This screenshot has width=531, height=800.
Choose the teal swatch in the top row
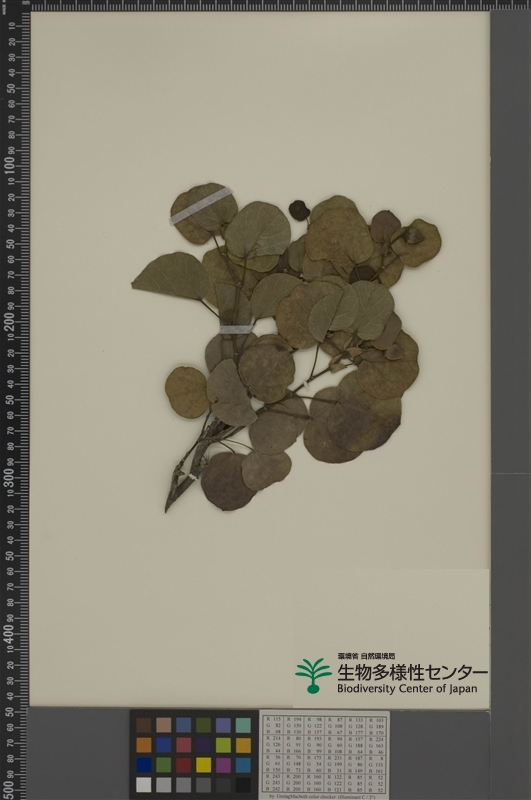tap(243, 725)
